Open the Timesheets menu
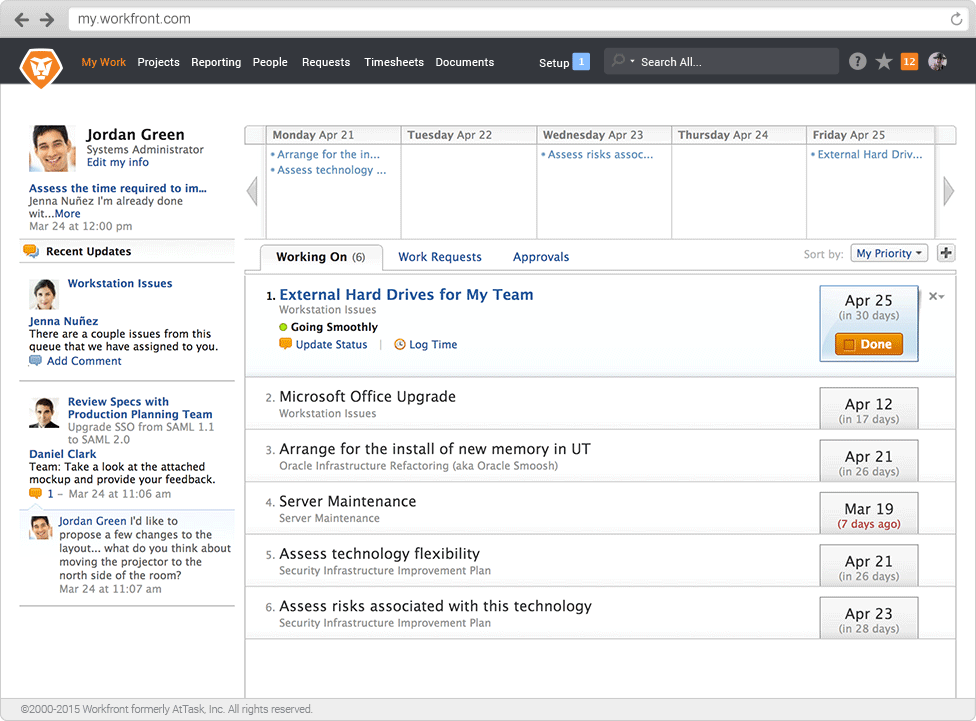 pos(393,62)
